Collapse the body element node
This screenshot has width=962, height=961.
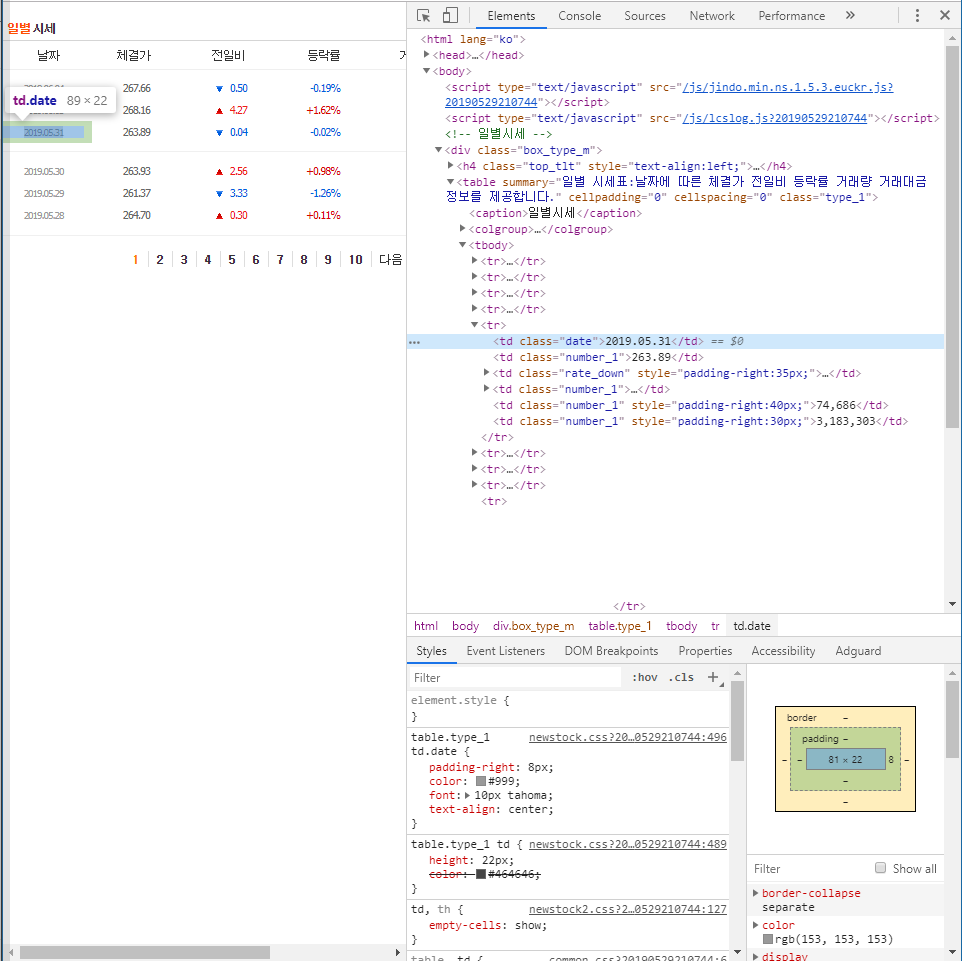pos(426,71)
